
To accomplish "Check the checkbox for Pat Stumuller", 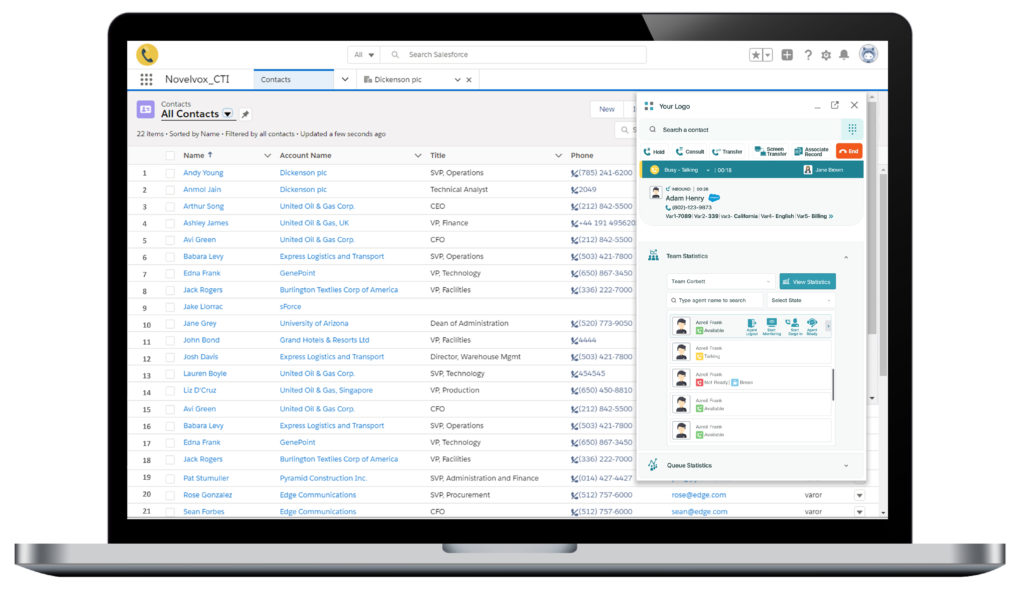I will tap(170, 479).
